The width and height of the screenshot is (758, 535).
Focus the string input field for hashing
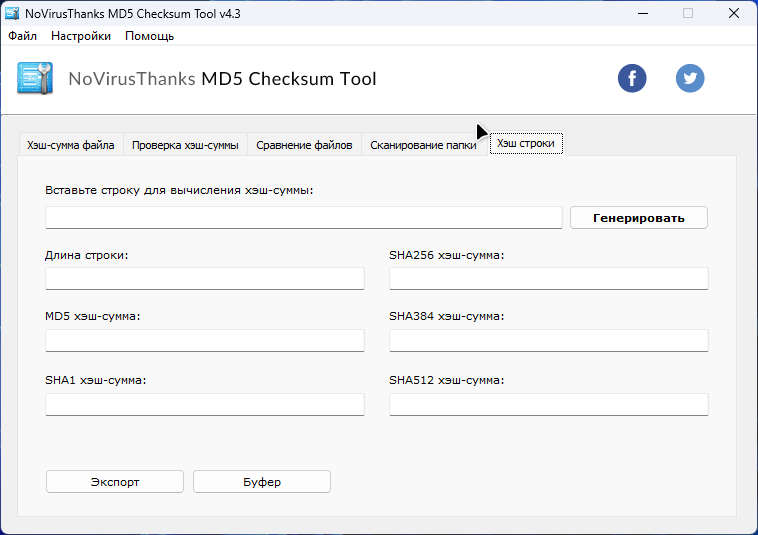[x=304, y=218]
